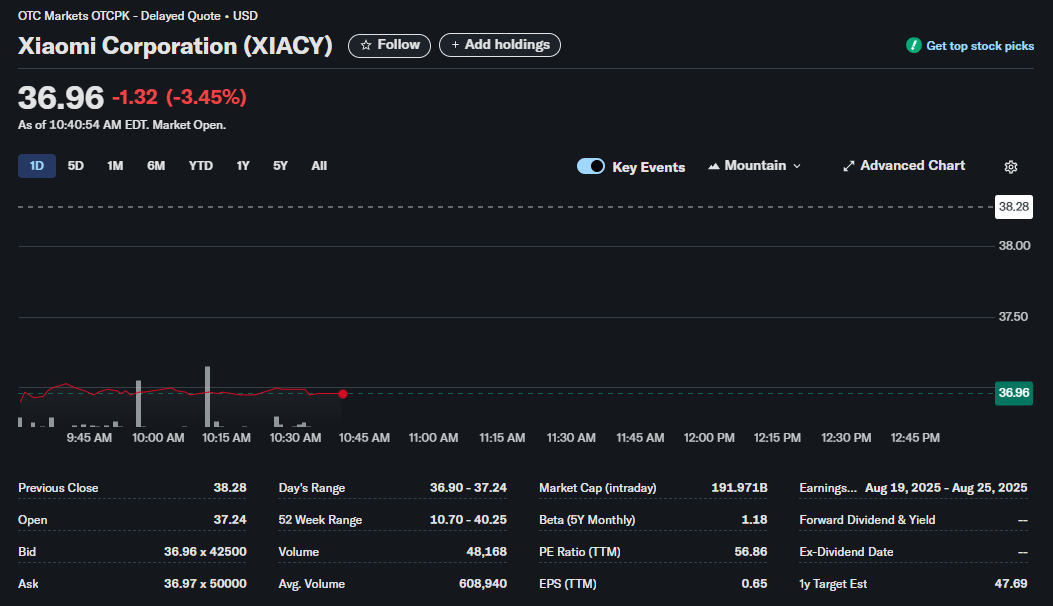The width and height of the screenshot is (1053, 606).
Task: Open the chart settings gear icon
Action: (1011, 167)
